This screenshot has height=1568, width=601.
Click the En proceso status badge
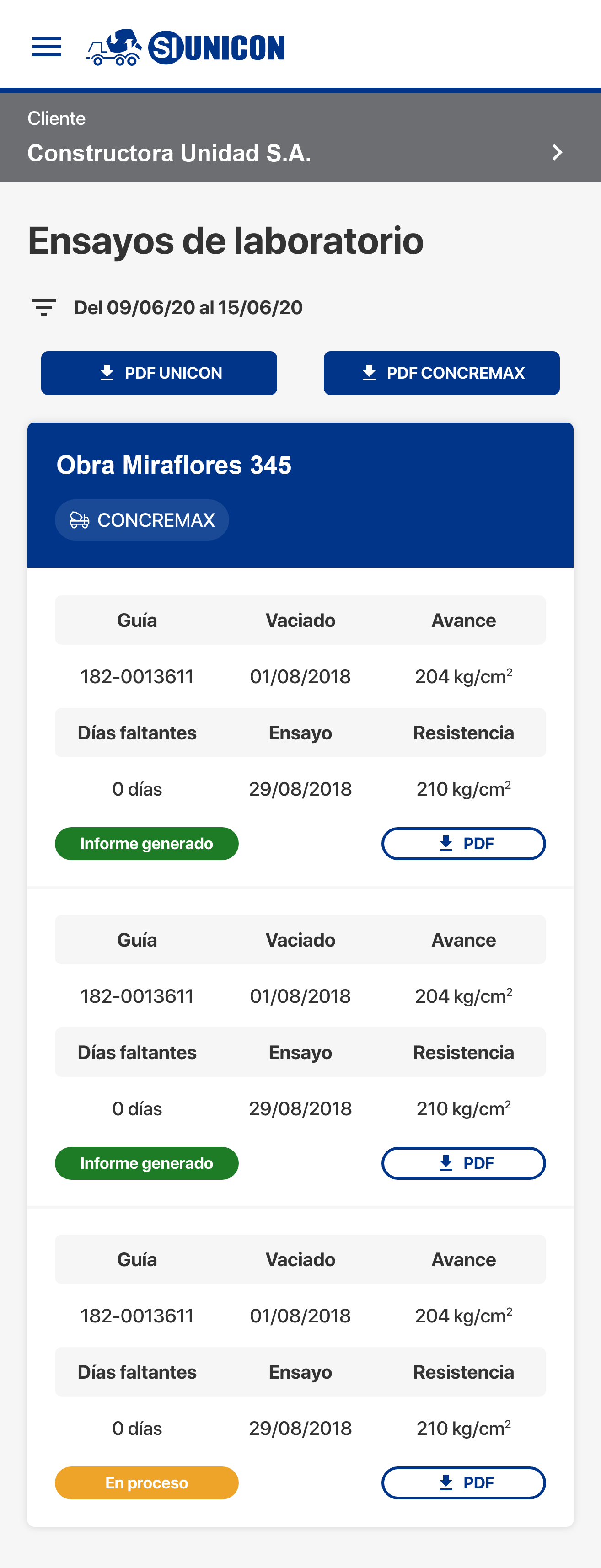pyautogui.click(x=147, y=1483)
